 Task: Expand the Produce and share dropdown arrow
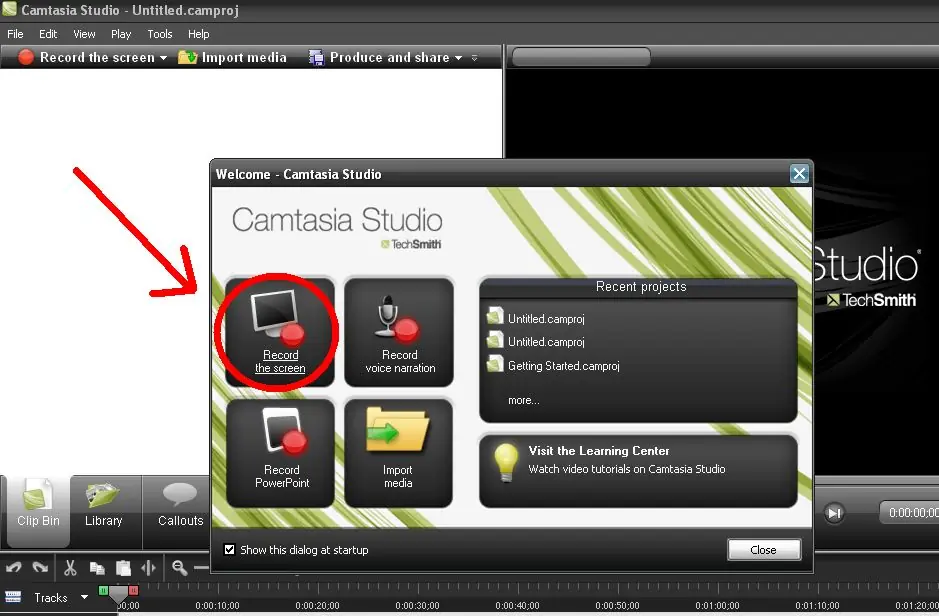point(459,58)
